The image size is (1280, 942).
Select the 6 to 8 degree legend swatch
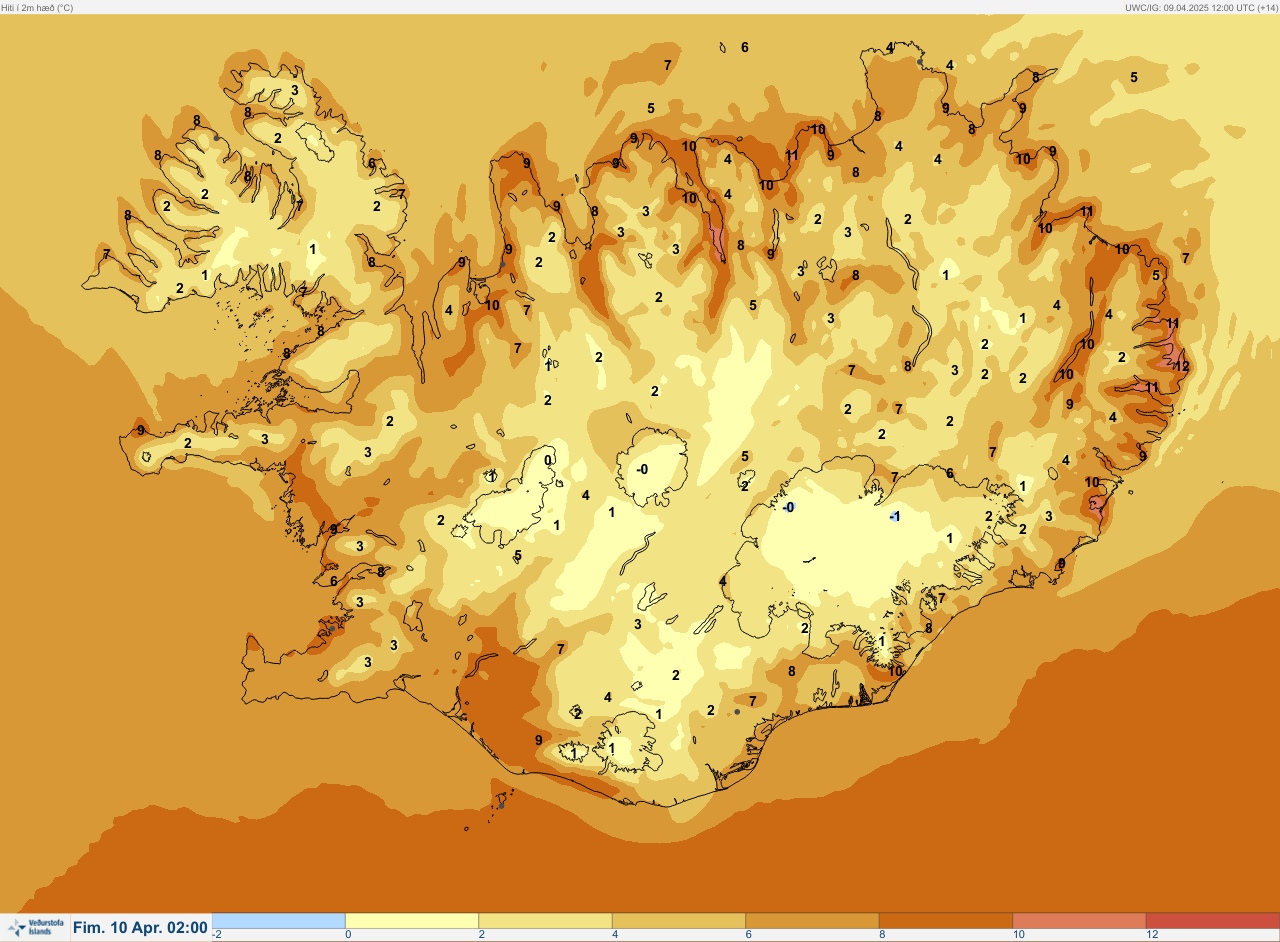click(x=812, y=920)
